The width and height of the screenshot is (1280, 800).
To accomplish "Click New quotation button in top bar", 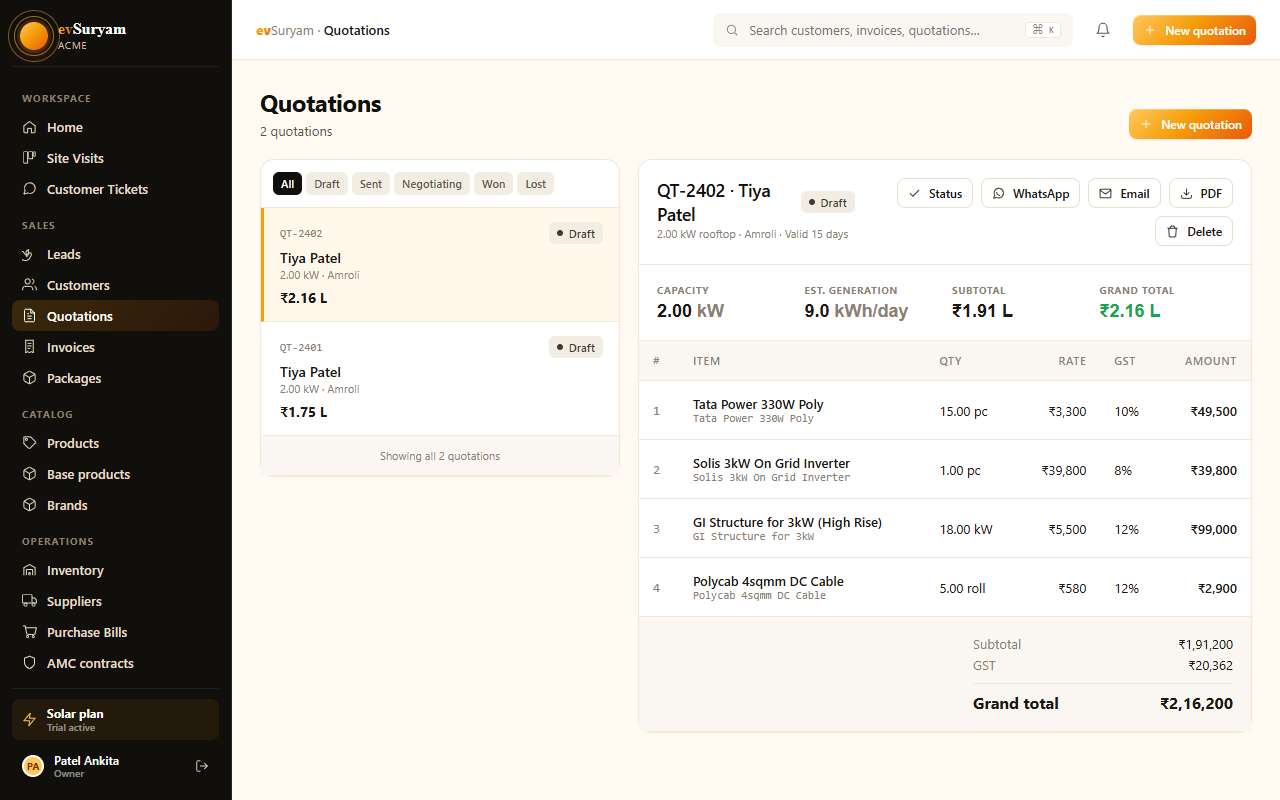I will [x=1194, y=30].
